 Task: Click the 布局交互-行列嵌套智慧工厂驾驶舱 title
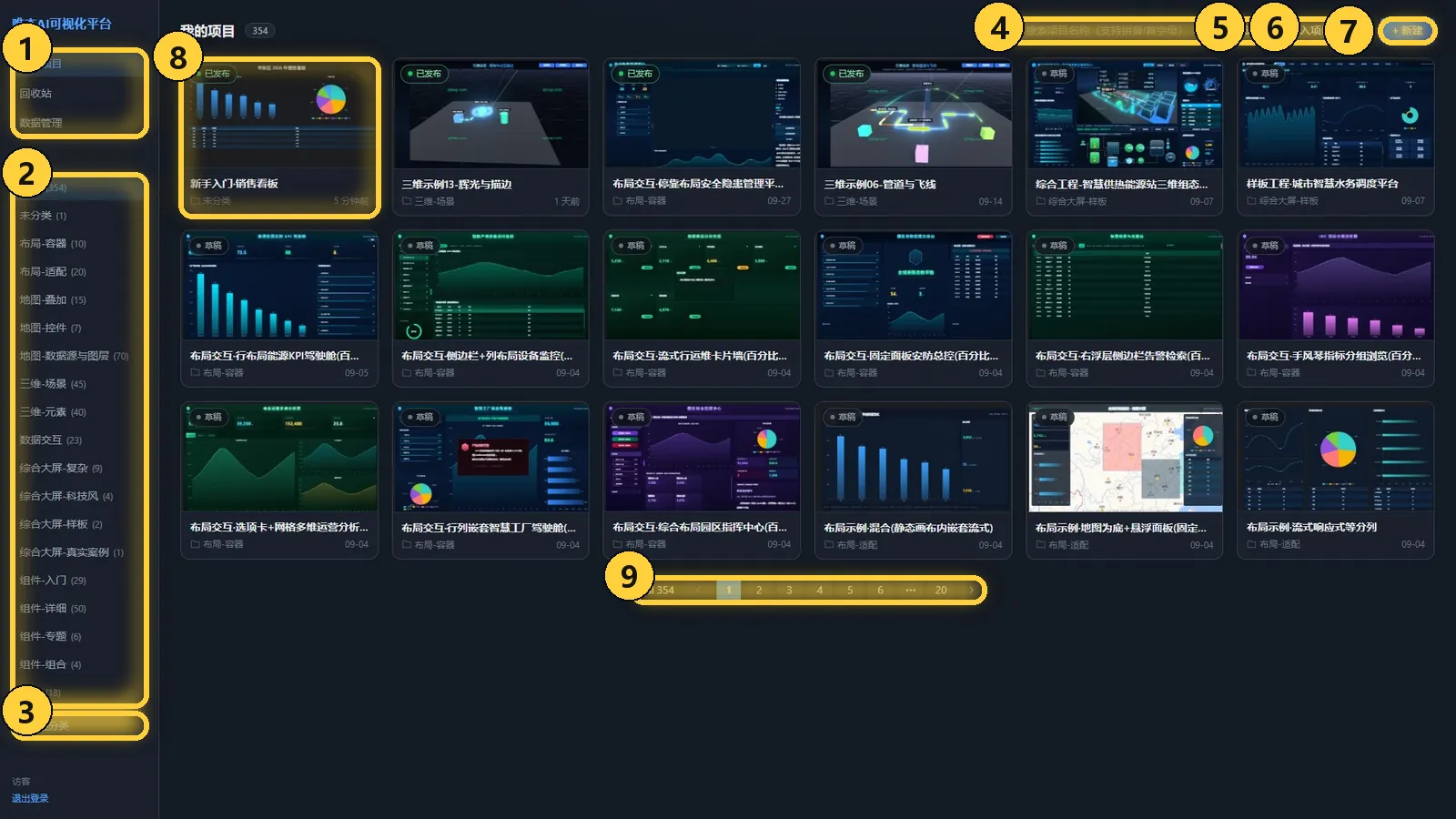(489, 528)
